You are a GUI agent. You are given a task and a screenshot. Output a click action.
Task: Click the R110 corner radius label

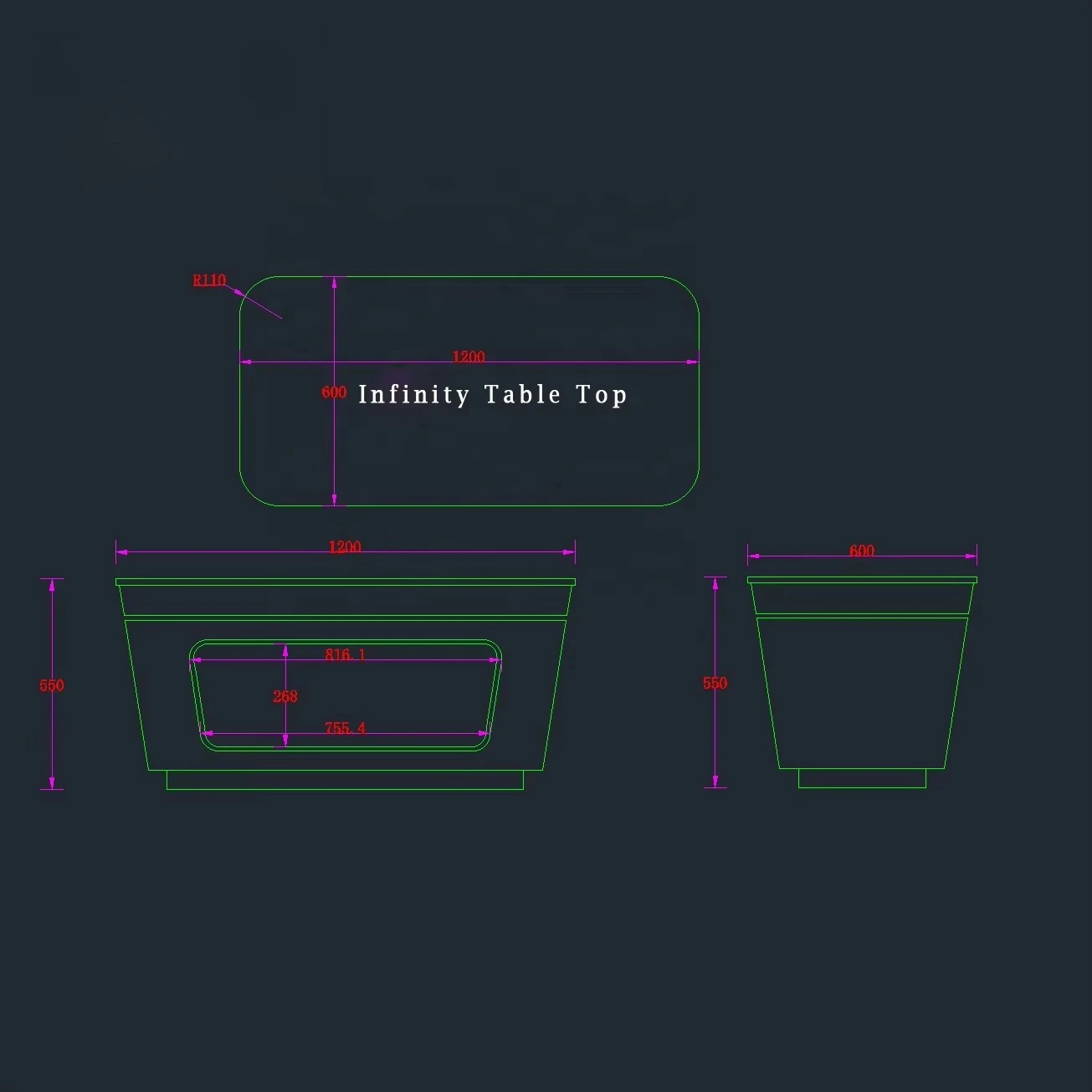point(209,280)
